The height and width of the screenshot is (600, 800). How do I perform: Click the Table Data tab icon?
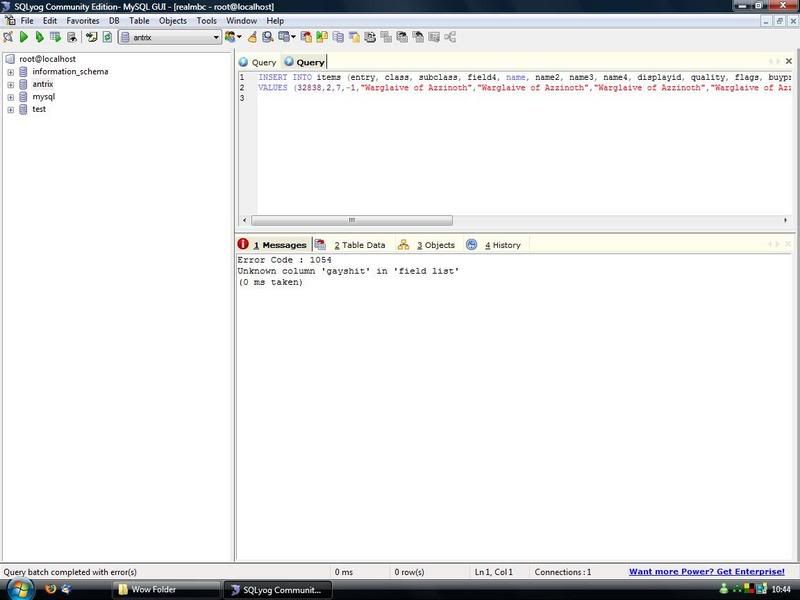(320, 244)
